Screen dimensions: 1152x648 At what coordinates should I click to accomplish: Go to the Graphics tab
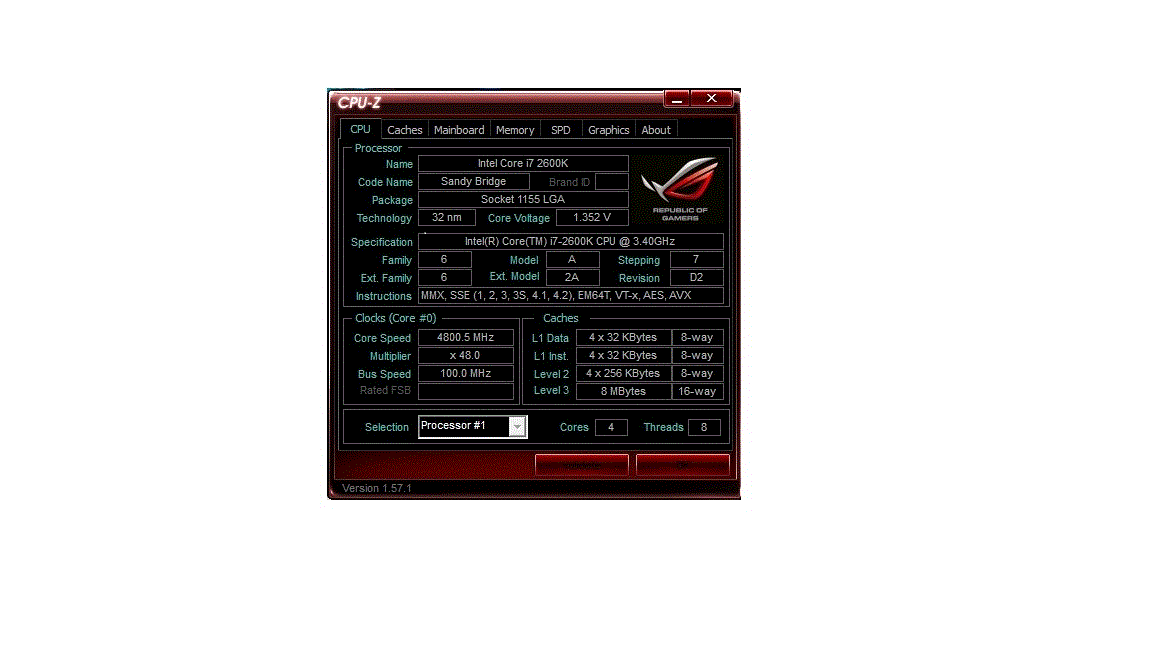(x=608, y=130)
